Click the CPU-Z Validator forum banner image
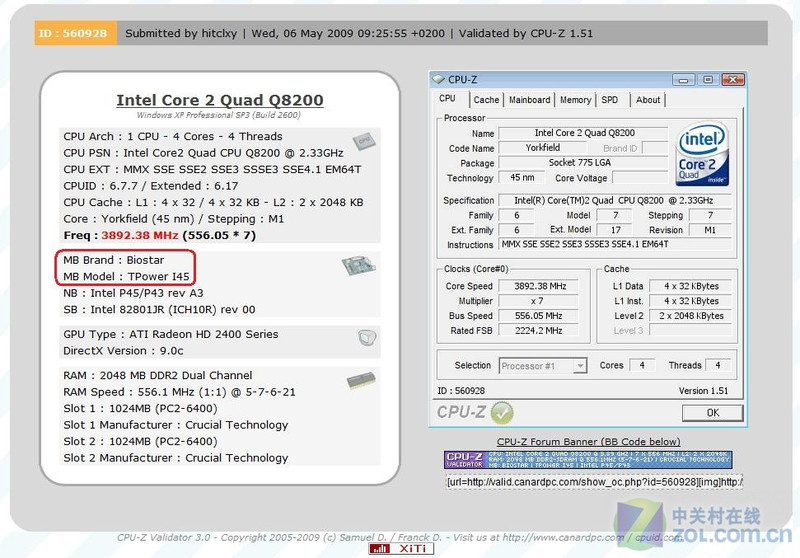800x558 pixels. tap(588, 460)
